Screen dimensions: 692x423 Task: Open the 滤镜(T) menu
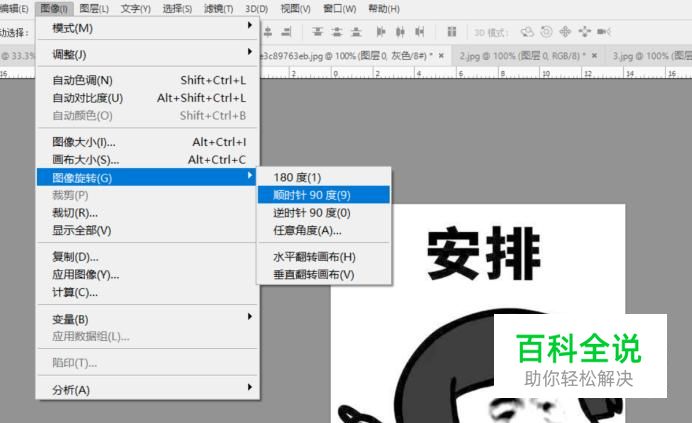(218, 8)
